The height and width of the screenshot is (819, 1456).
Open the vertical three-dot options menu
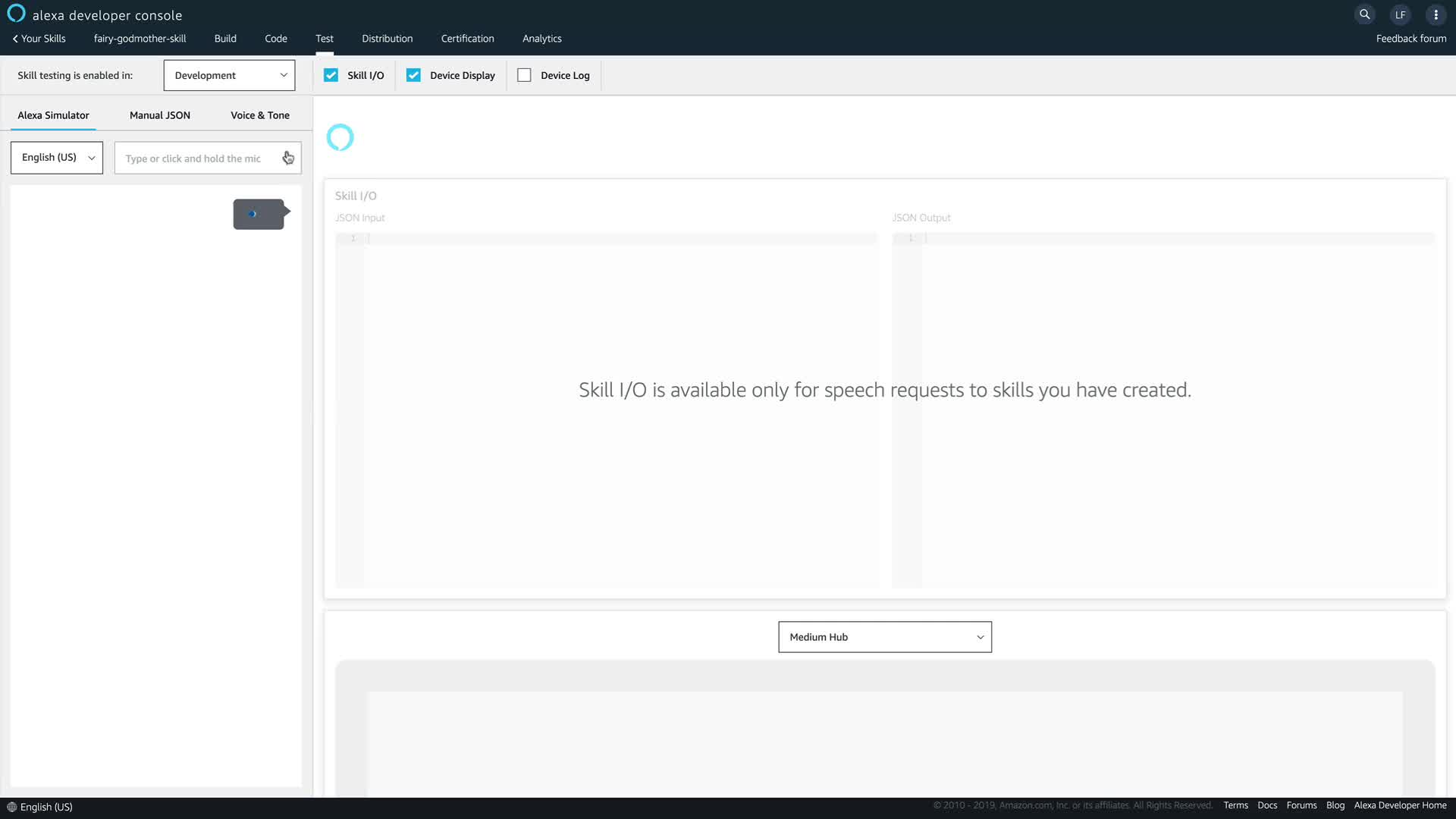(x=1436, y=14)
